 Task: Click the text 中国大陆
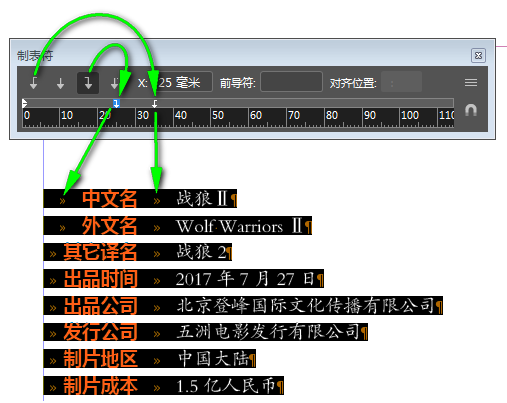pos(213,359)
